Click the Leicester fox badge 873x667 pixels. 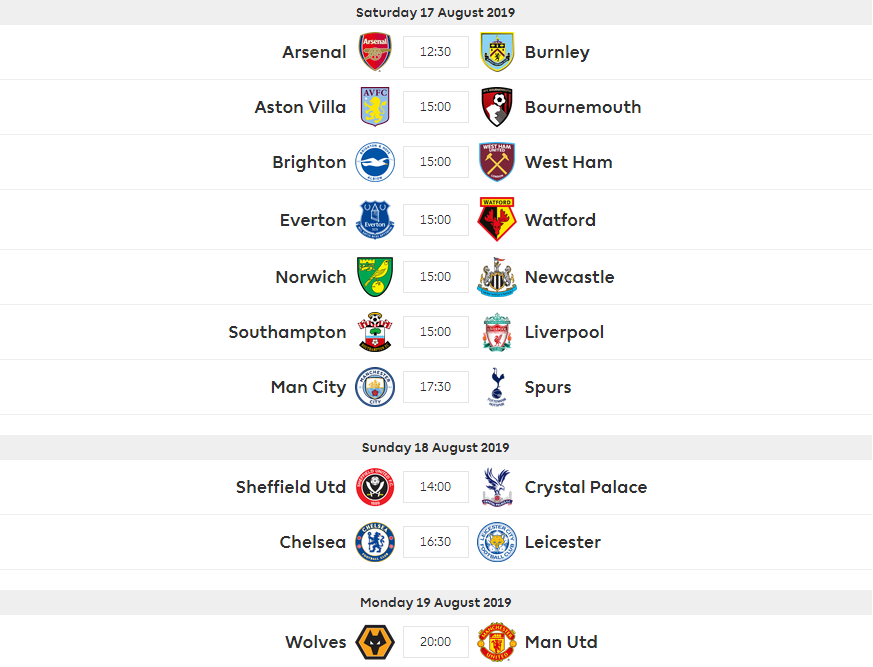tap(497, 542)
